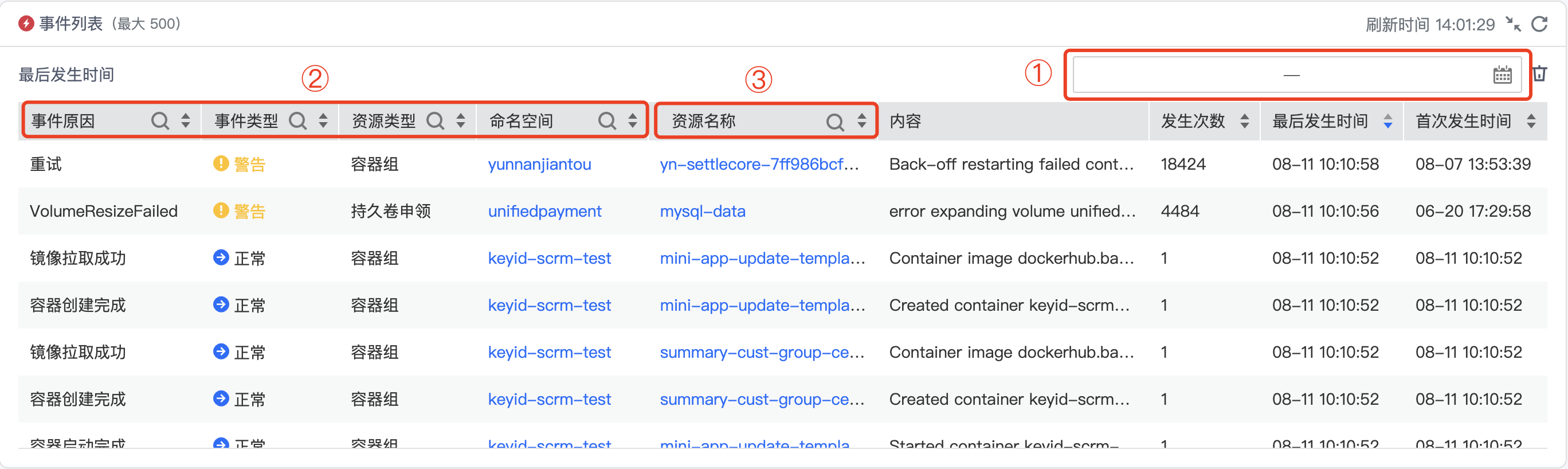1568x469 pixels.
Task: Click search icon in 资源类型 column
Action: 435,121
